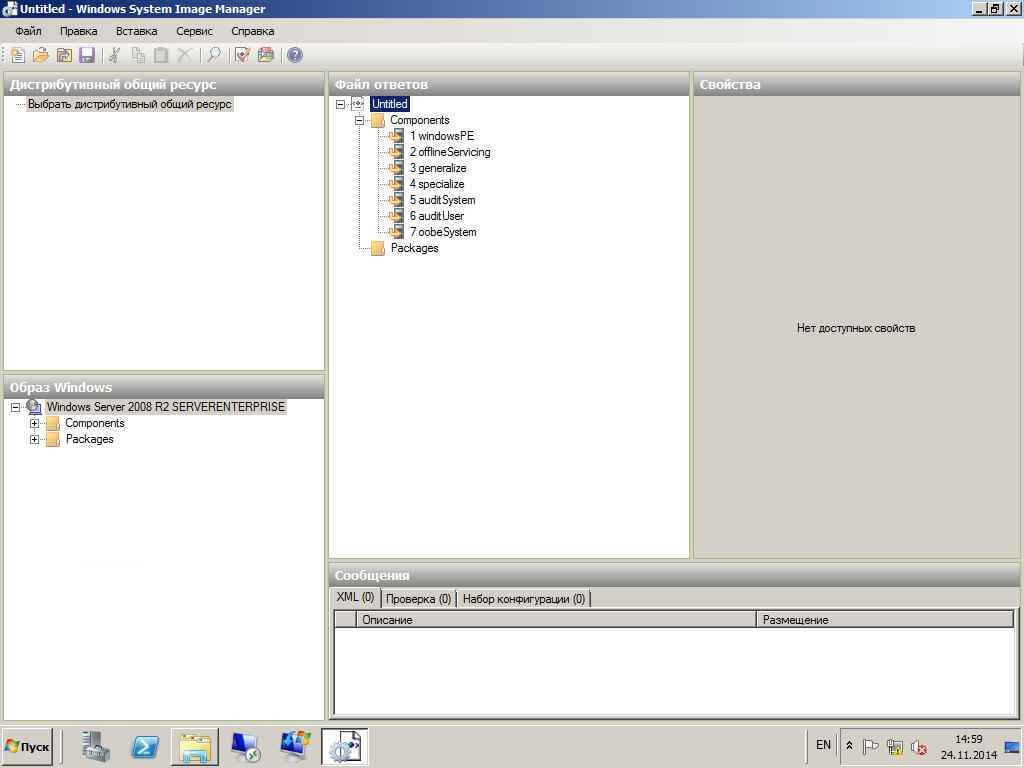Launch PowerShell from the taskbar
This screenshot has height=768, width=1024.
(145, 746)
